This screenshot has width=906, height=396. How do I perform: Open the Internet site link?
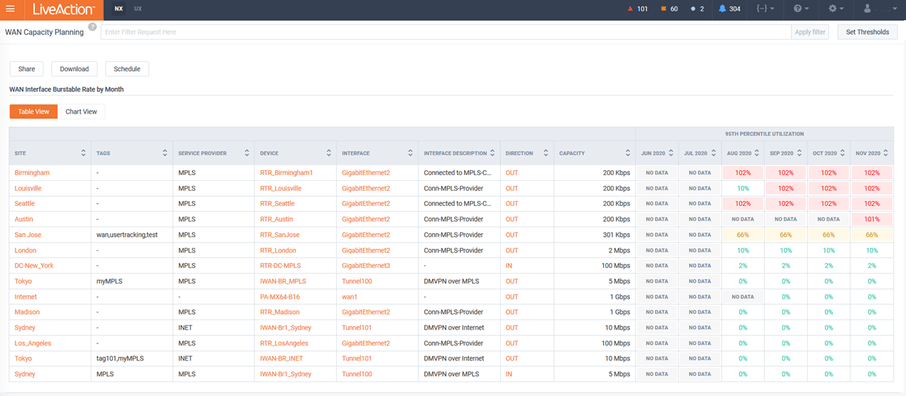point(25,297)
